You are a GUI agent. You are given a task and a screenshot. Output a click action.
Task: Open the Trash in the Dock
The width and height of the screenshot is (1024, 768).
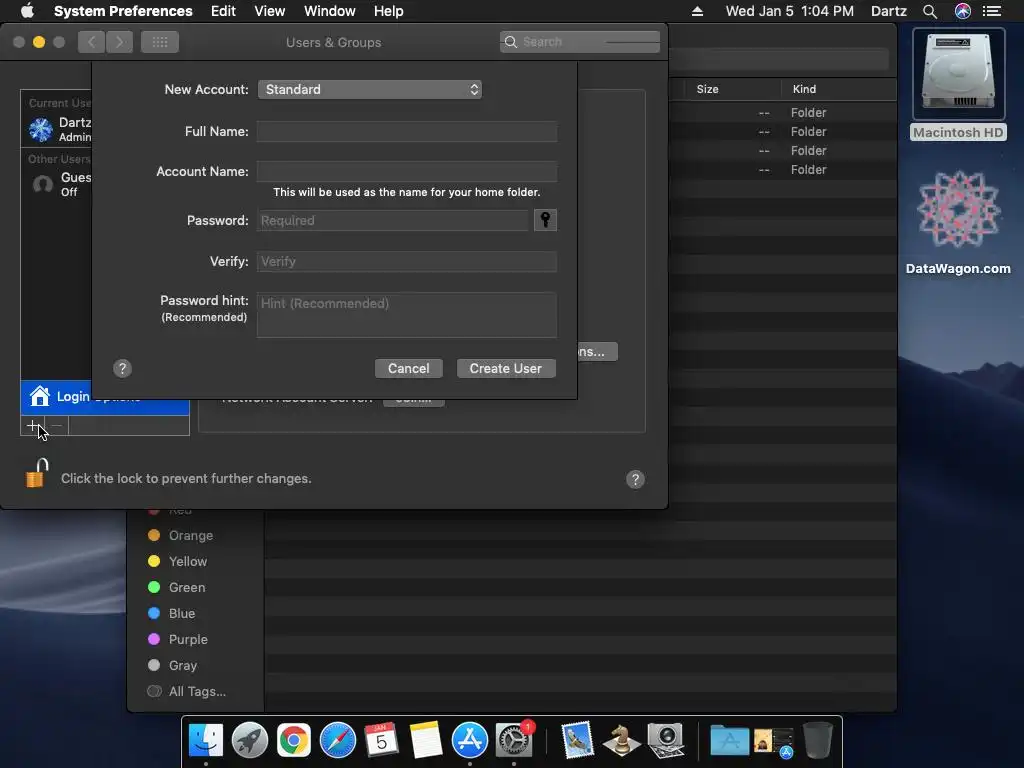click(817, 741)
